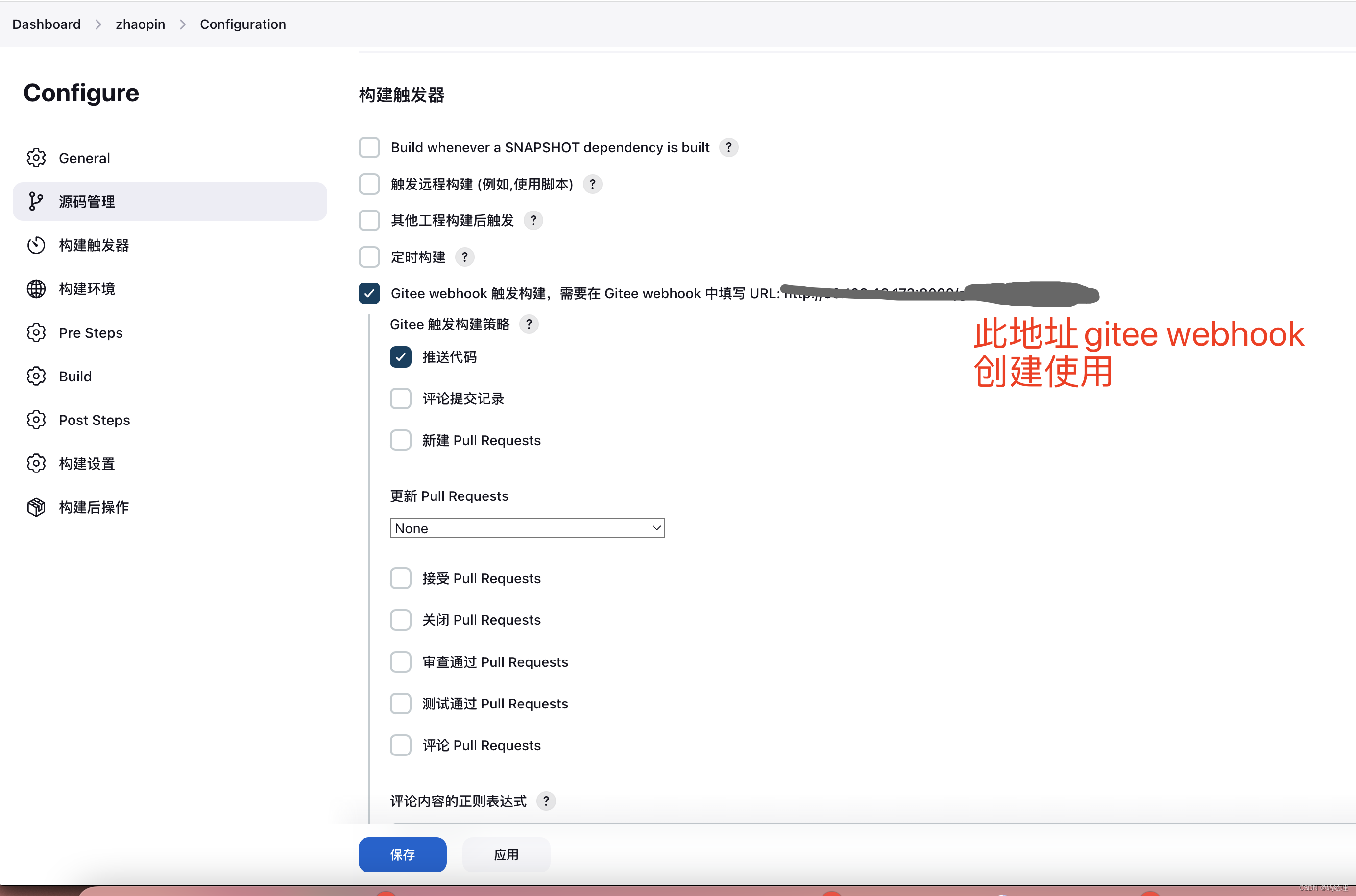This screenshot has width=1356, height=896.
Task: Open Configuration breadcrumb link
Action: pos(243,24)
